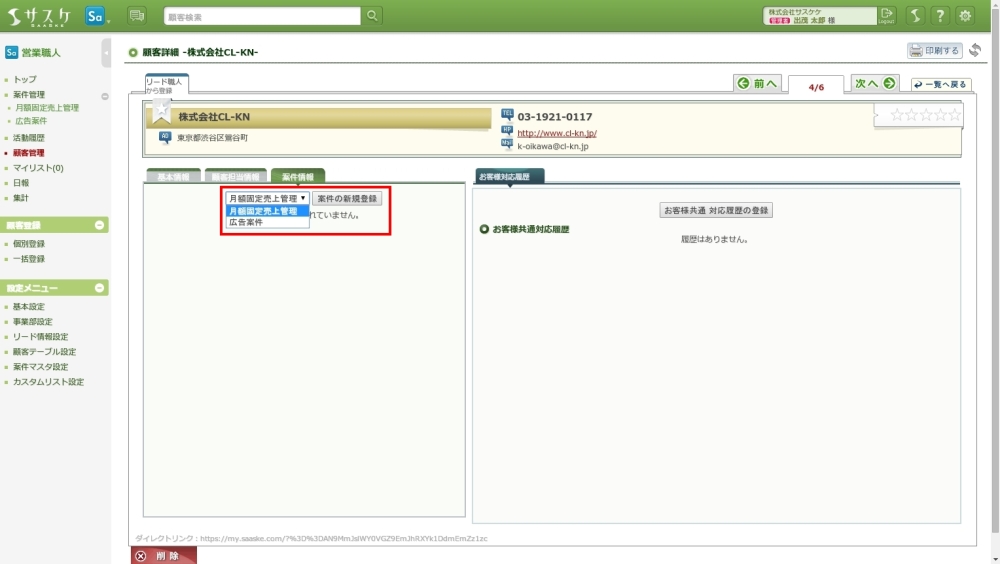This screenshot has width=1000, height=564.
Task: Switch to the 基本情報 tab
Action: coord(173,177)
